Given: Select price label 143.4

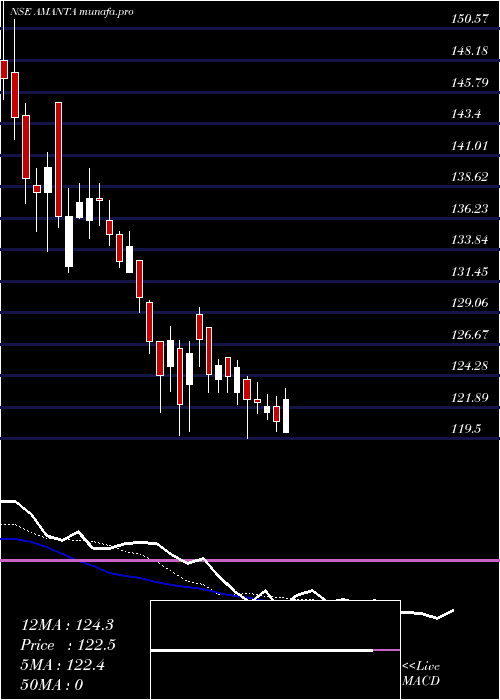Looking at the screenshot, I should pyautogui.click(x=467, y=114).
